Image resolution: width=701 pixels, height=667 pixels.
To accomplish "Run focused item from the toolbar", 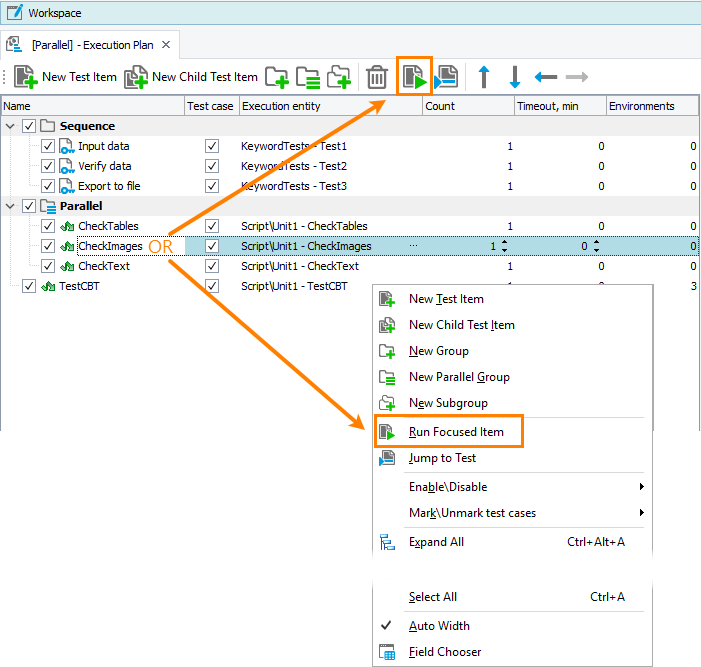I will pyautogui.click(x=414, y=77).
